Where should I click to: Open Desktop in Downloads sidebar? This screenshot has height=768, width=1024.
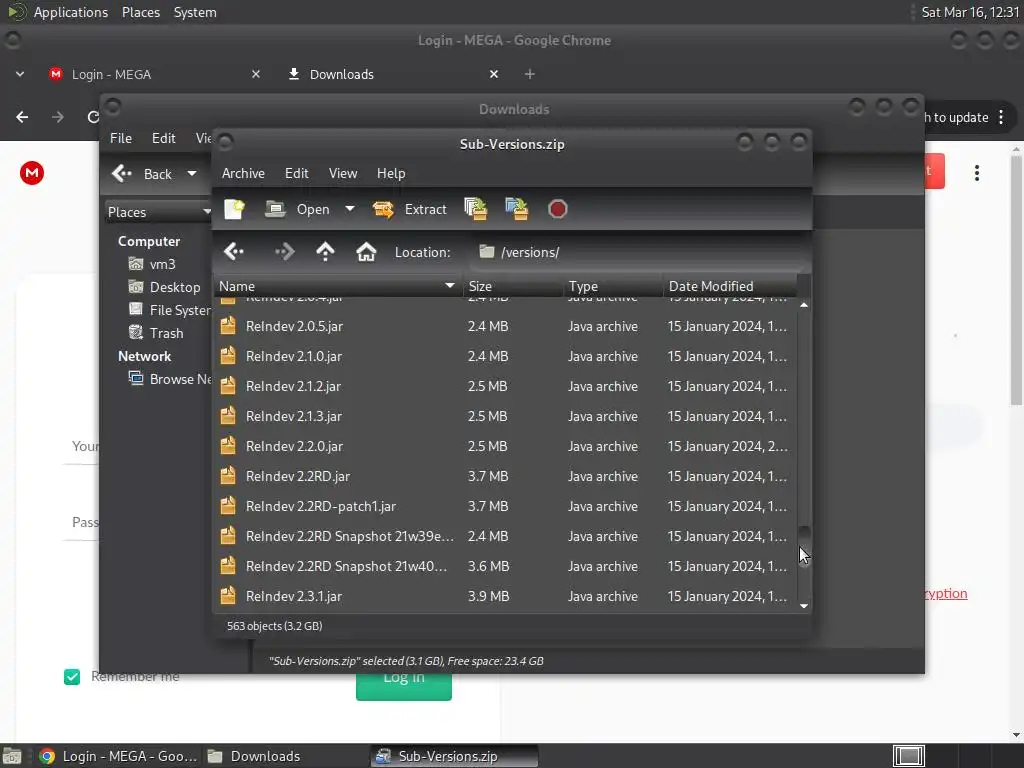(175, 287)
